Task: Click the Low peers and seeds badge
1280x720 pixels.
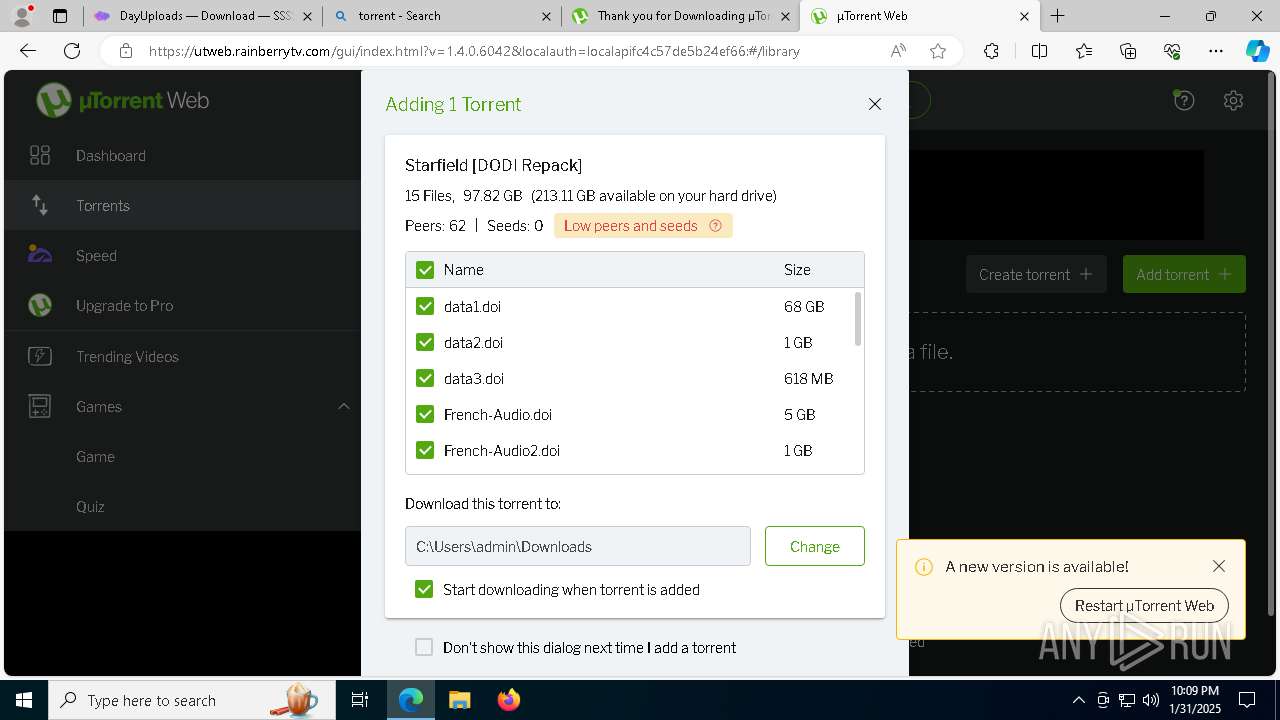Action: coord(643,226)
